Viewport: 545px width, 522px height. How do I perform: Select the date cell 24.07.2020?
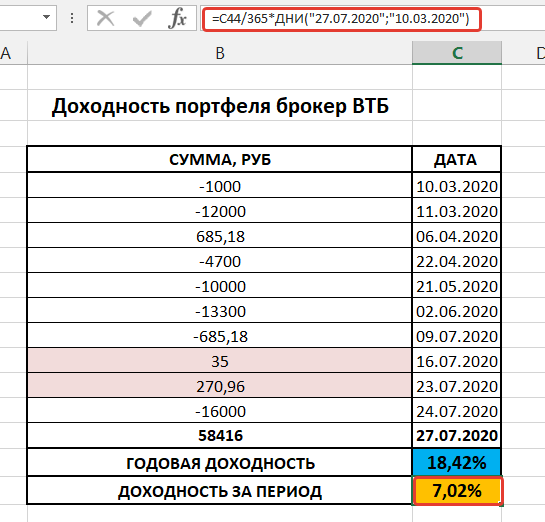[456, 410]
